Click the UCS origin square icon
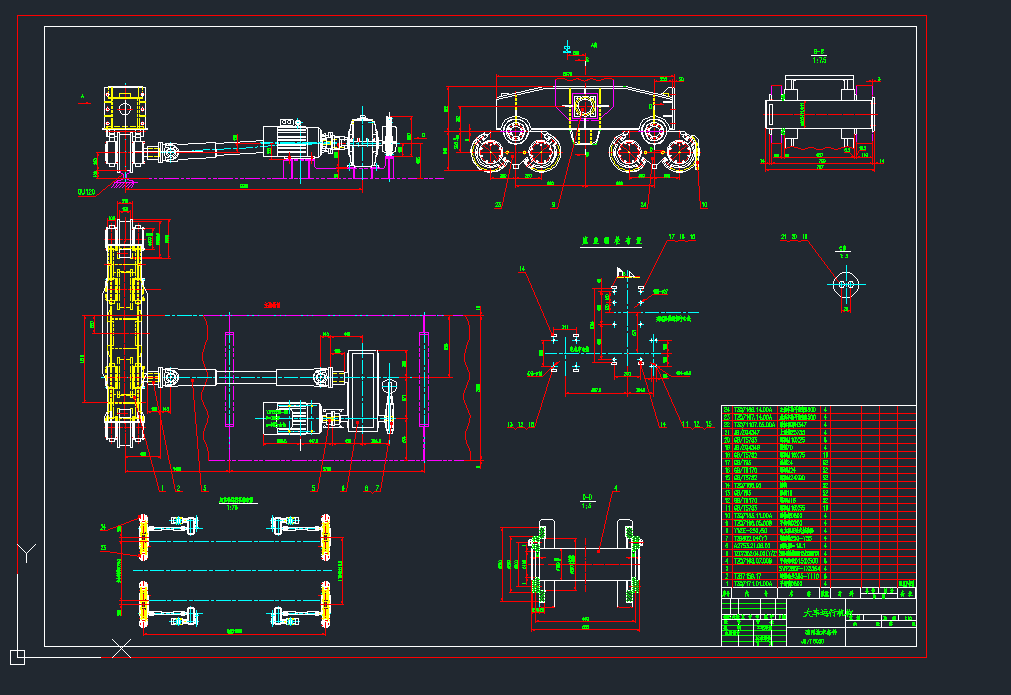The width and height of the screenshot is (1011, 695). coord(17,657)
